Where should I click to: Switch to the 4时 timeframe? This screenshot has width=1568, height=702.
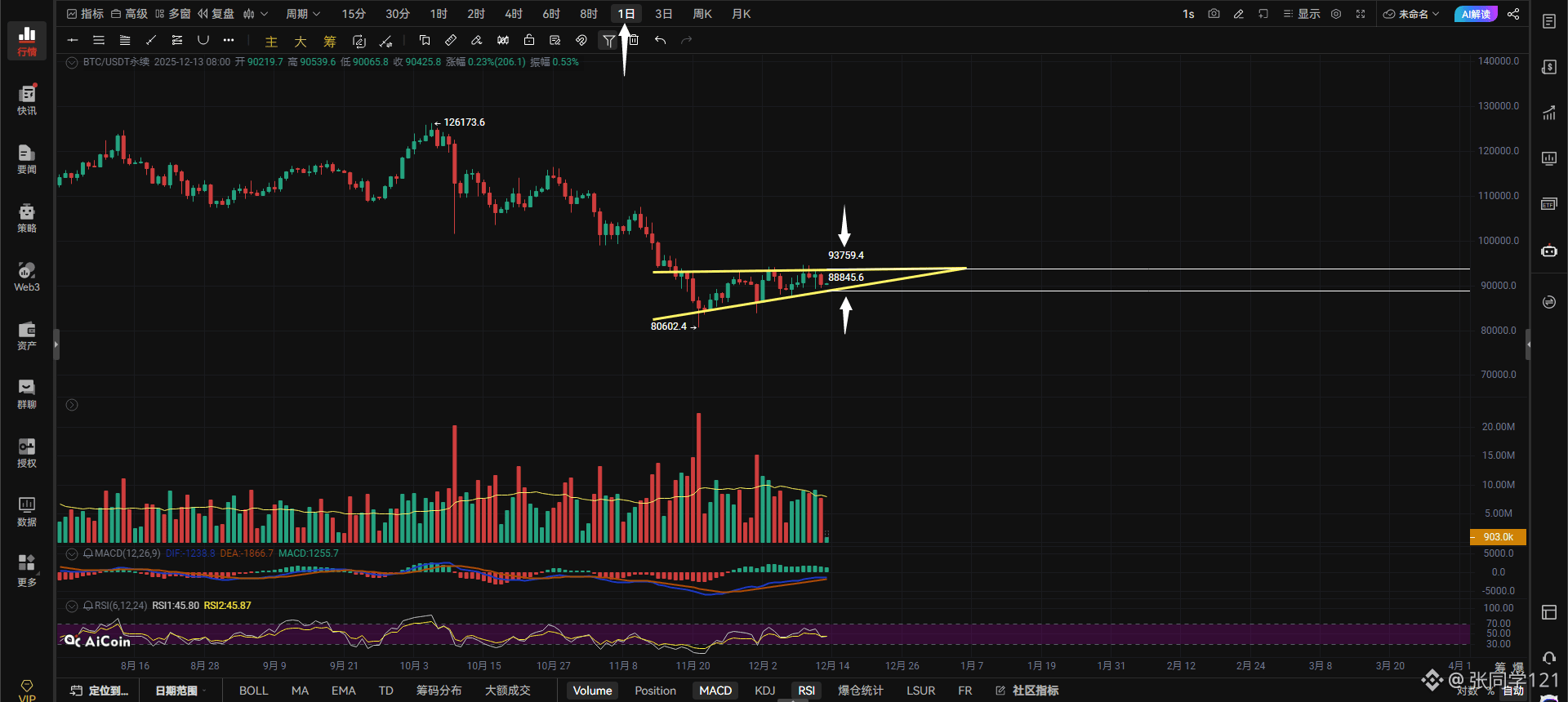pos(514,14)
